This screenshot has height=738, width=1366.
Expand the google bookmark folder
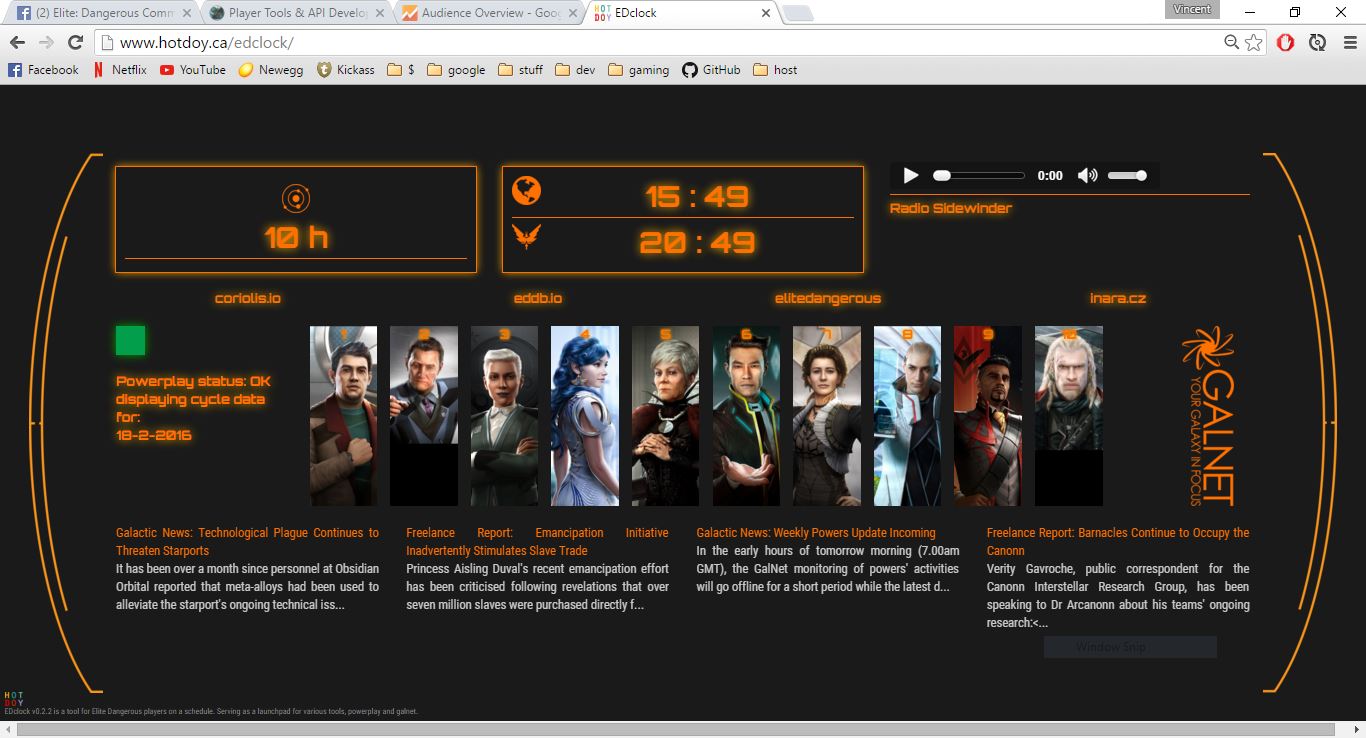click(x=456, y=70)
